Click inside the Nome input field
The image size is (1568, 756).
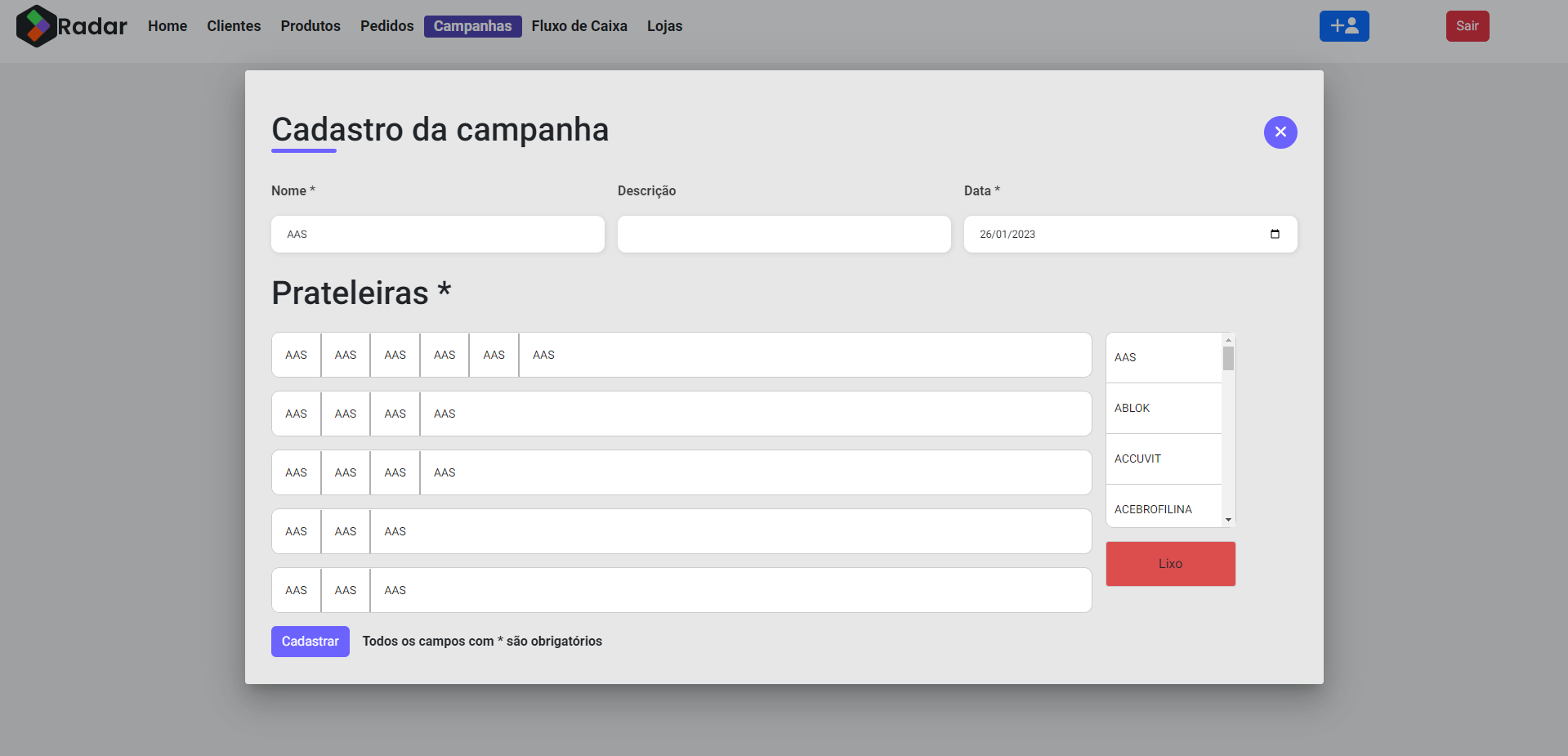(438, 234)
